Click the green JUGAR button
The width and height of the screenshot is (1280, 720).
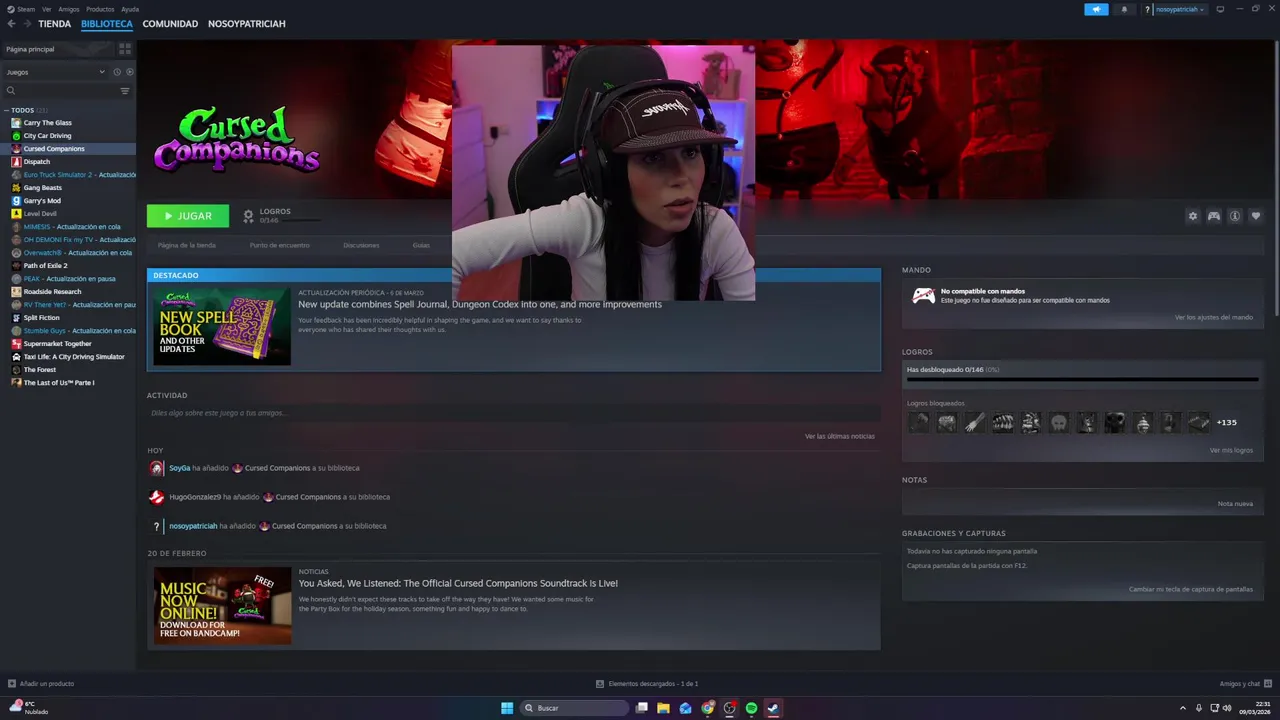[x=188, y=216]
